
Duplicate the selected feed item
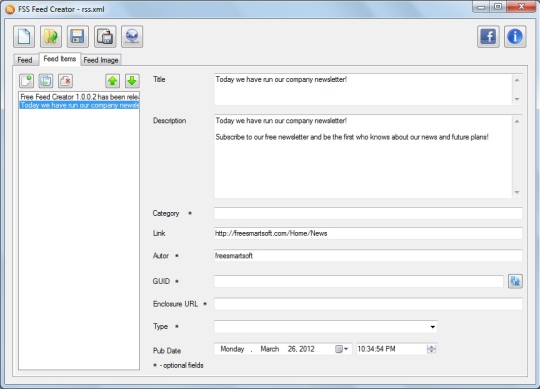coord(45,81)
